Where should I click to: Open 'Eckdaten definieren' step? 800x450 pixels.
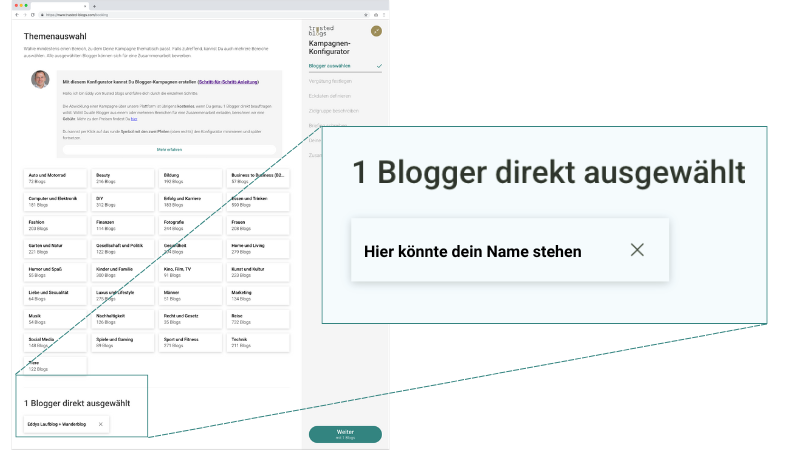click(330, 96)
